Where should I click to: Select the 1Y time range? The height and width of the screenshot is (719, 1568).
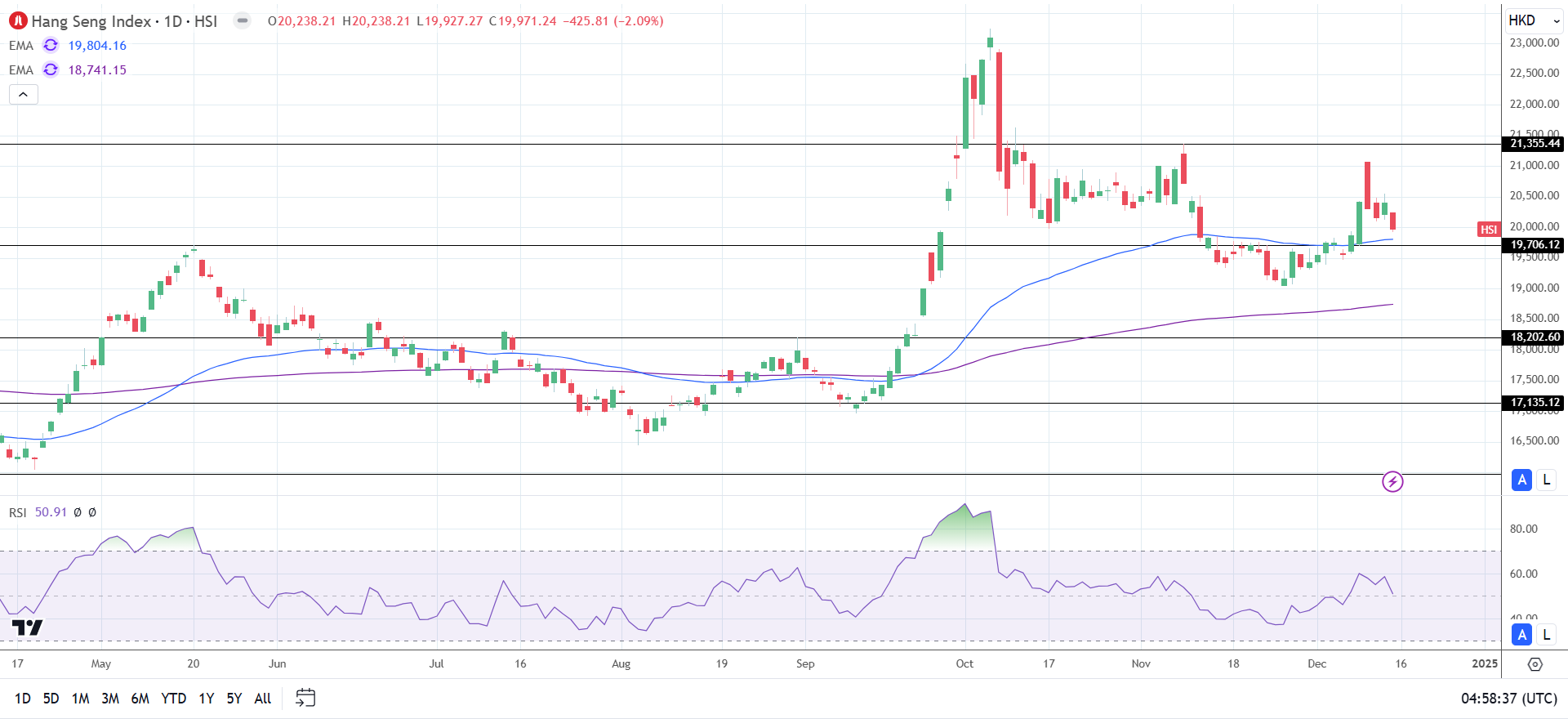(207, 699)
